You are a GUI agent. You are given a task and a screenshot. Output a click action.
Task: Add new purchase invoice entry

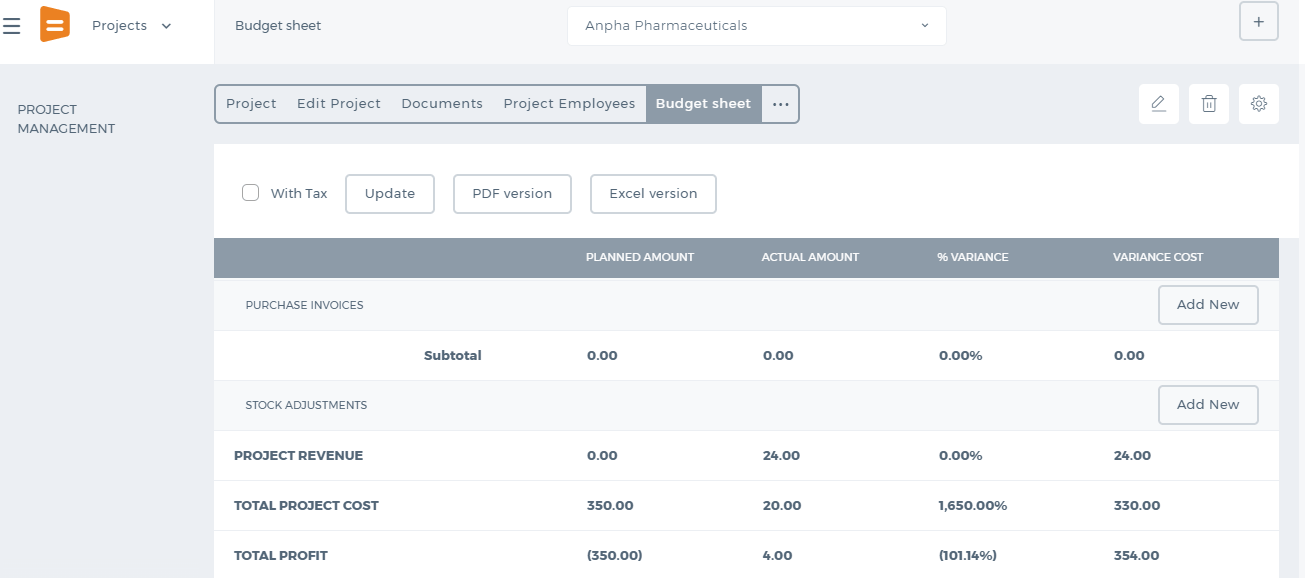coord(1208,305)
